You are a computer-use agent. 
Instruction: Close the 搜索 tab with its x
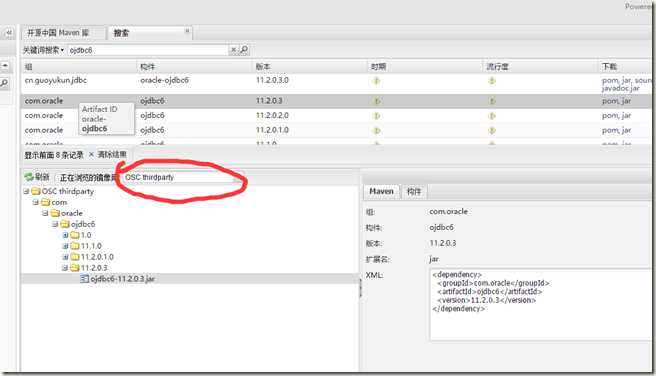tap(187, 31)
